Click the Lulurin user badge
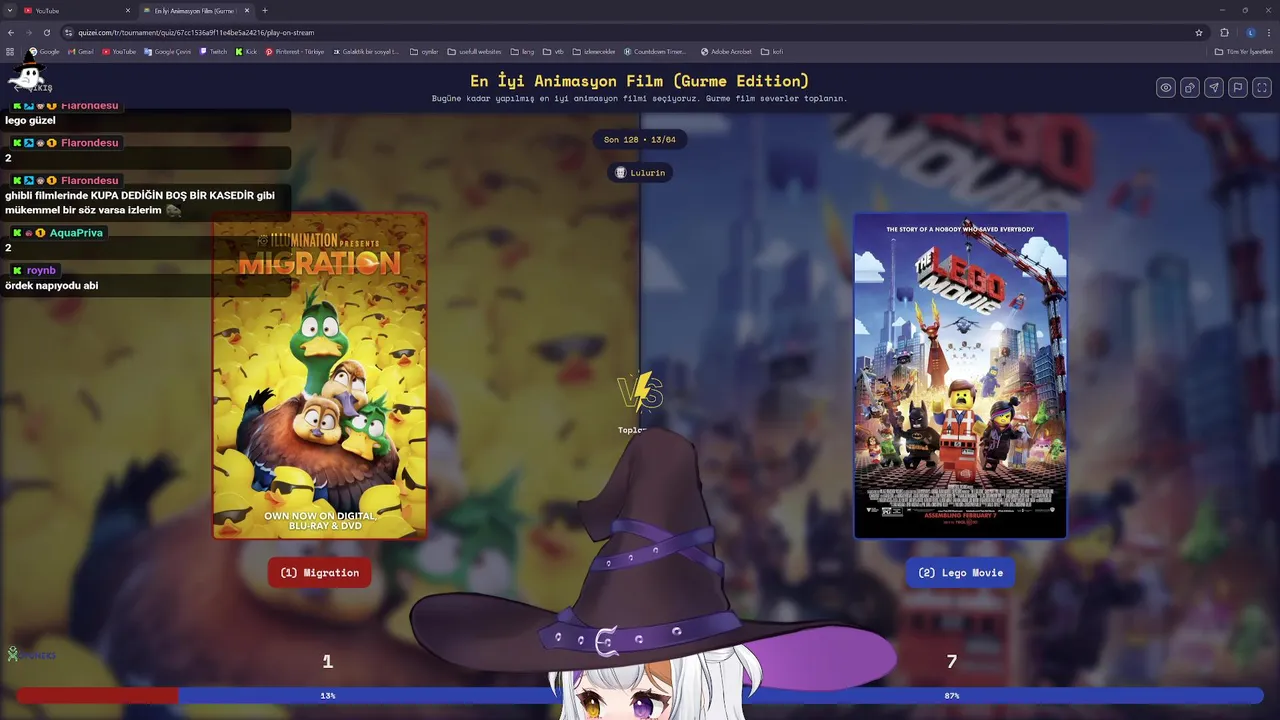Screen dimensions: 1280x720 click(x=640, y=173)
